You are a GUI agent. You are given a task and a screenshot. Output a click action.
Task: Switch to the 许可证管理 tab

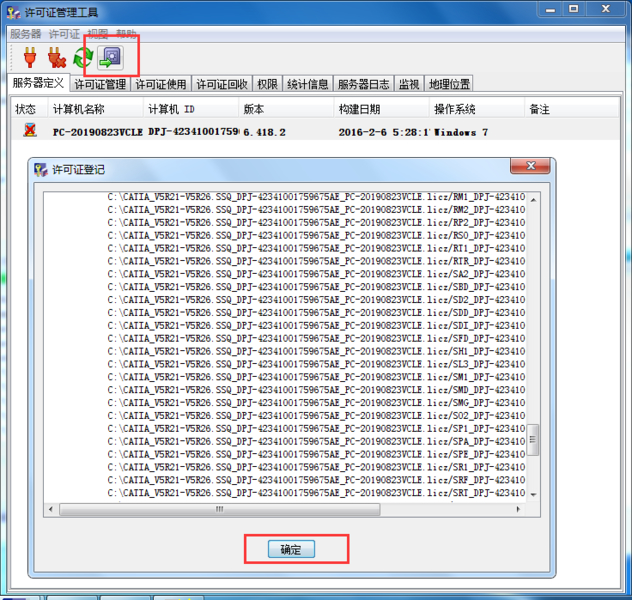click(x=100, y=84)
